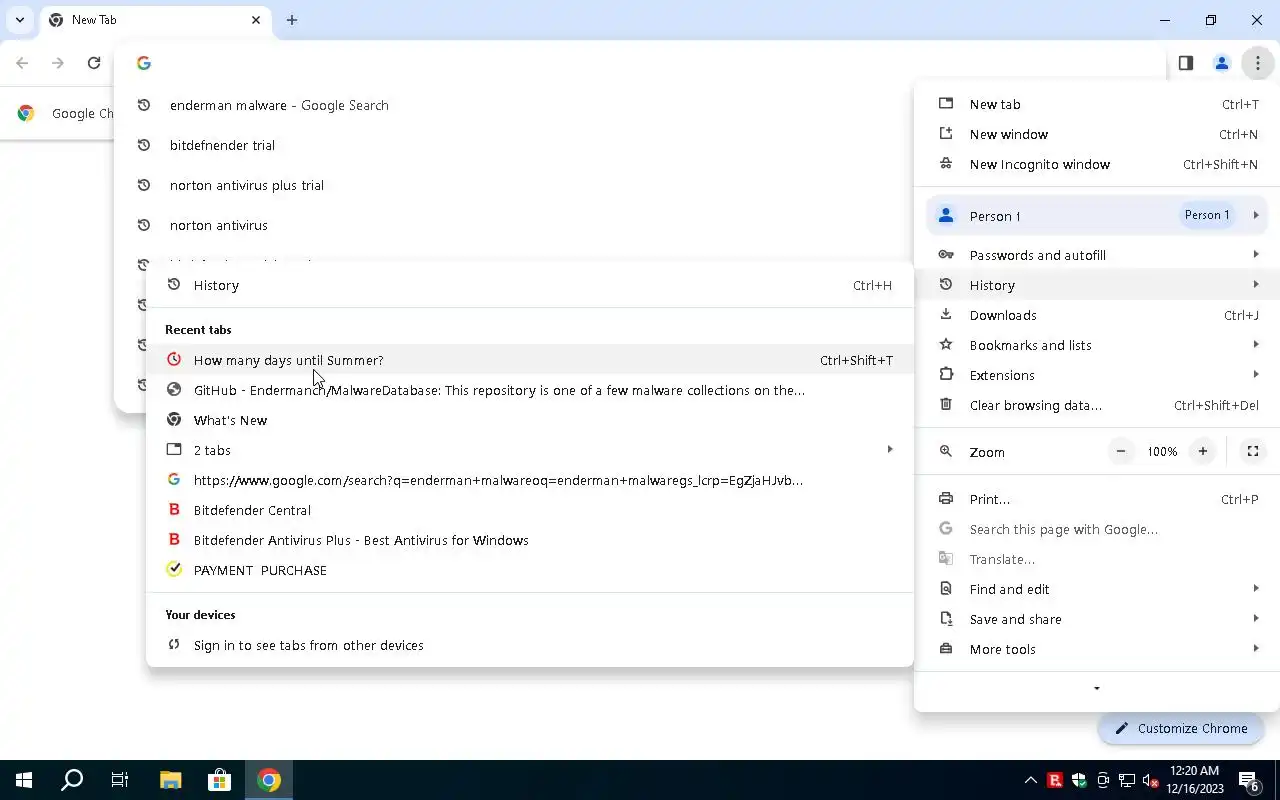Screen dimensions: 1280x800
Task: Click the Back navigation arrow
Action: pos(22,63)
